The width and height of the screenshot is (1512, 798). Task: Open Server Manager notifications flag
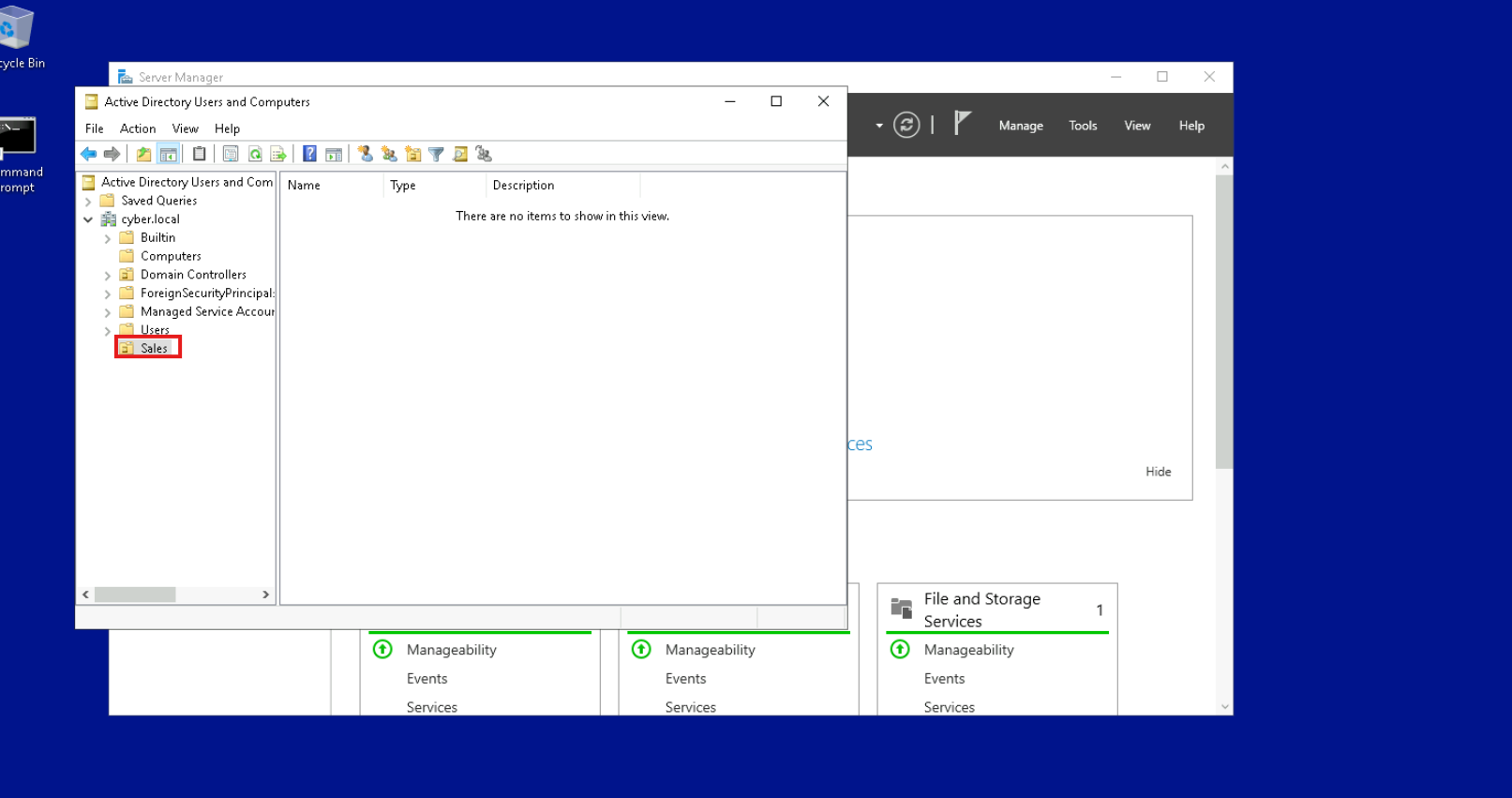962,124
